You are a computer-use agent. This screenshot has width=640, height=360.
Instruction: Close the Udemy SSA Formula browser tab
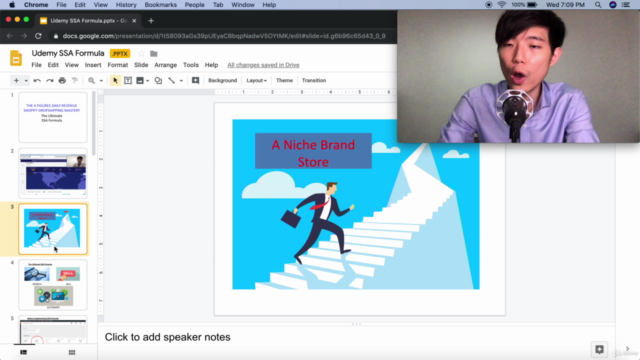[x=134, y=21]
